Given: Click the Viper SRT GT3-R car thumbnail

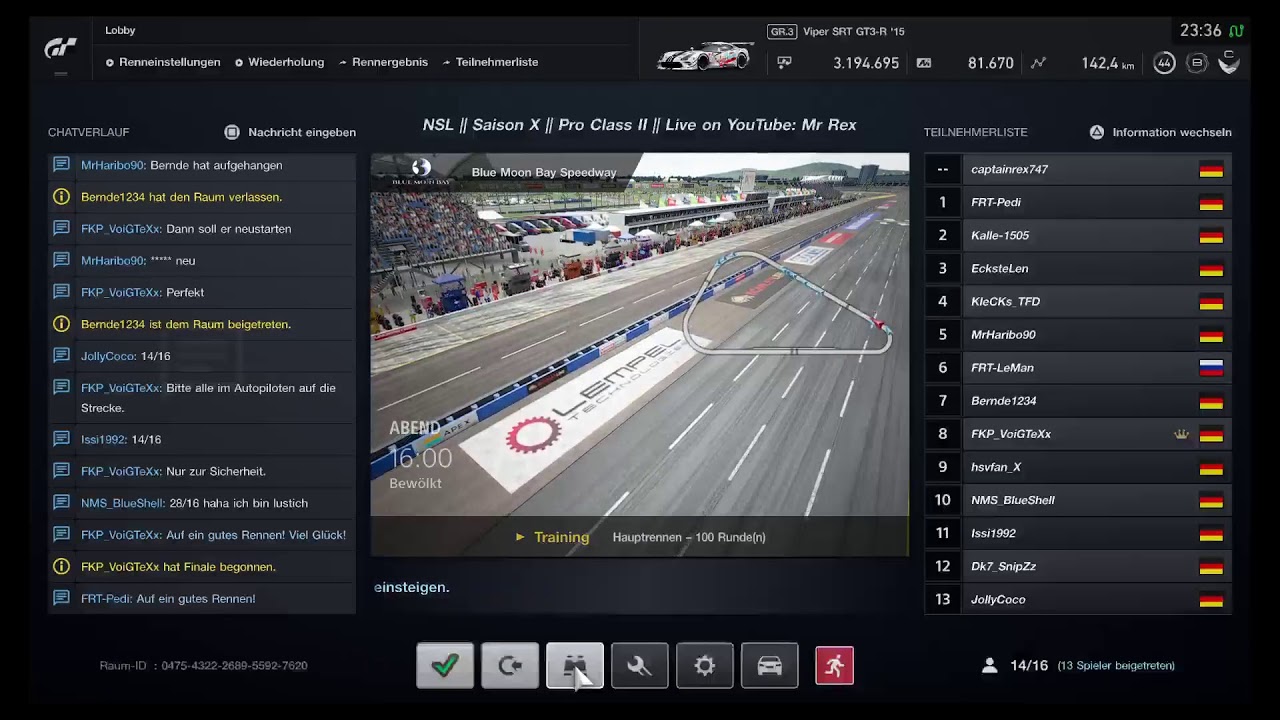Looking at the screenshot, I should [x=705, y=56].
